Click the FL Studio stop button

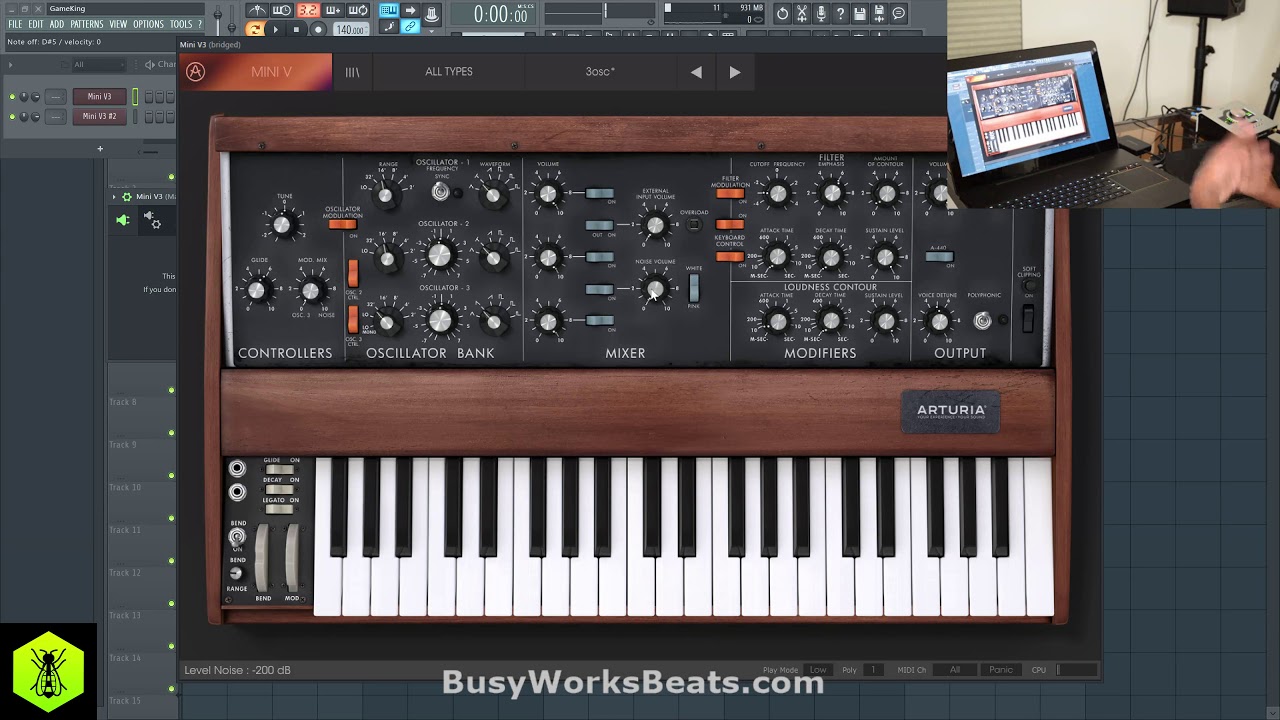coord(296,29)
